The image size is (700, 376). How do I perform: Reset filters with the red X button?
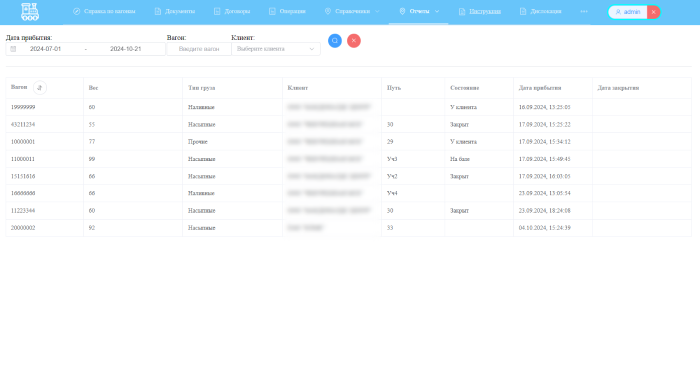tap(354, 41)
